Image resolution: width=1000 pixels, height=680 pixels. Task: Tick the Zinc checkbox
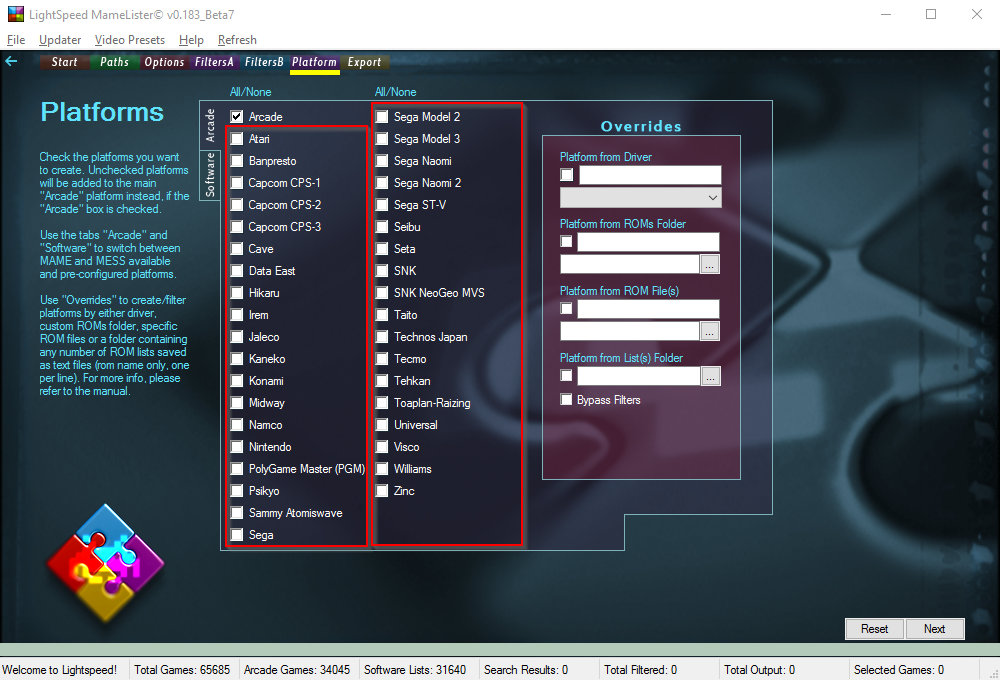click(x=381, y=491)
